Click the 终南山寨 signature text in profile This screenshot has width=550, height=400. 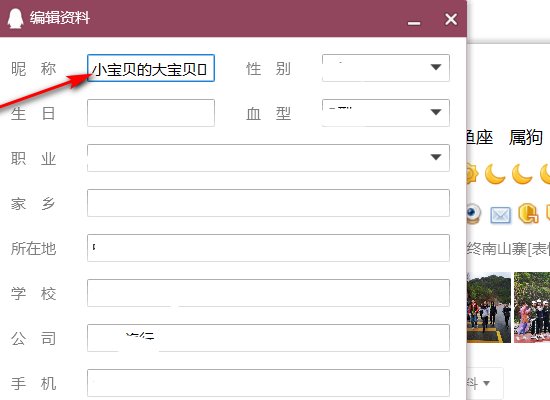tap(497, 249)
